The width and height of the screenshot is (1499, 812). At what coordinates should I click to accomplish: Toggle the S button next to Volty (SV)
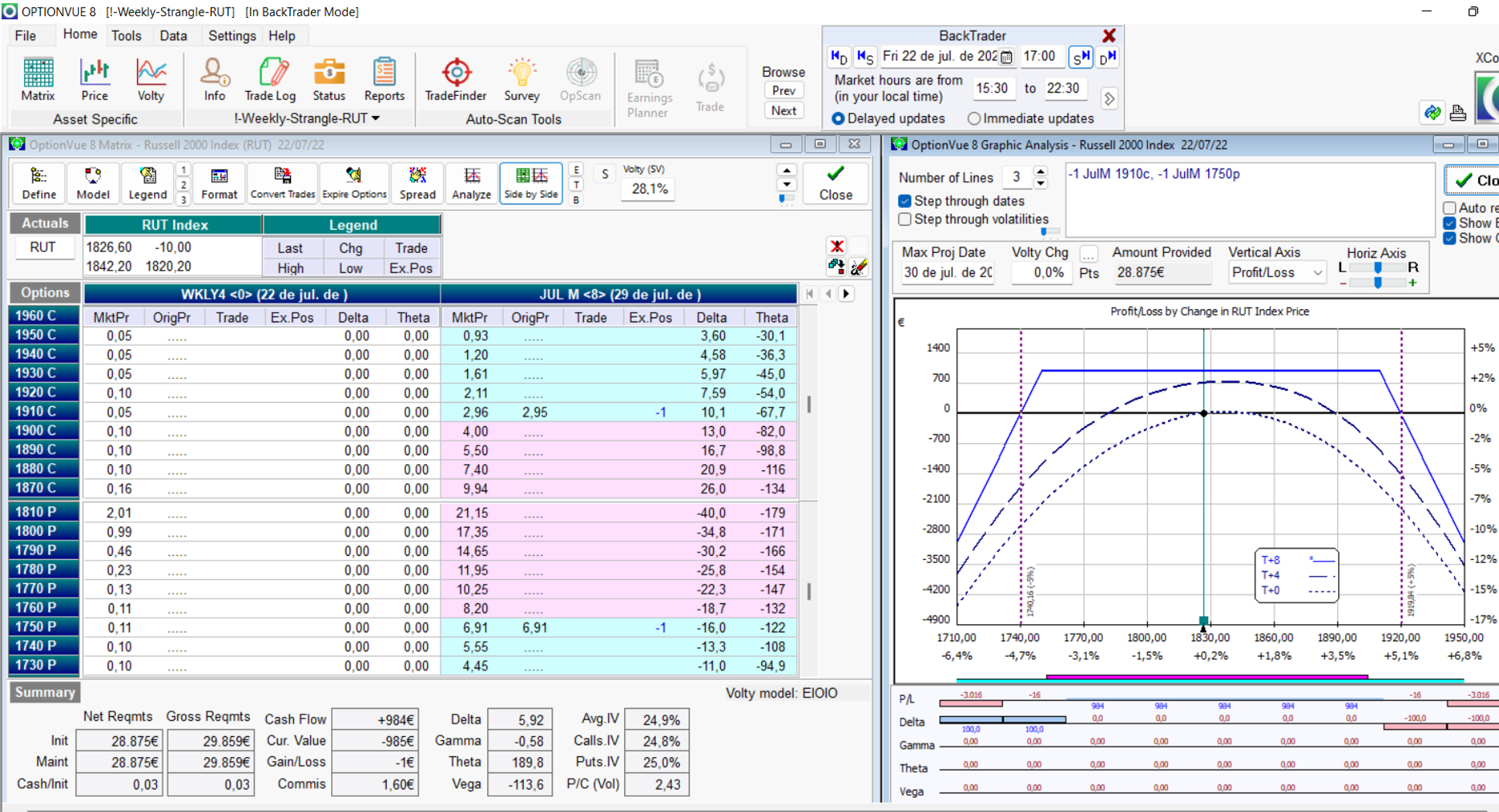point(605,174)
